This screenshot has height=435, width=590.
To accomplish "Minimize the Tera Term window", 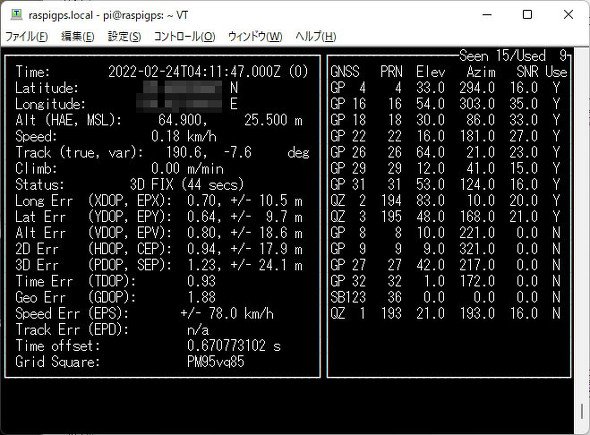I will (487, 15).
